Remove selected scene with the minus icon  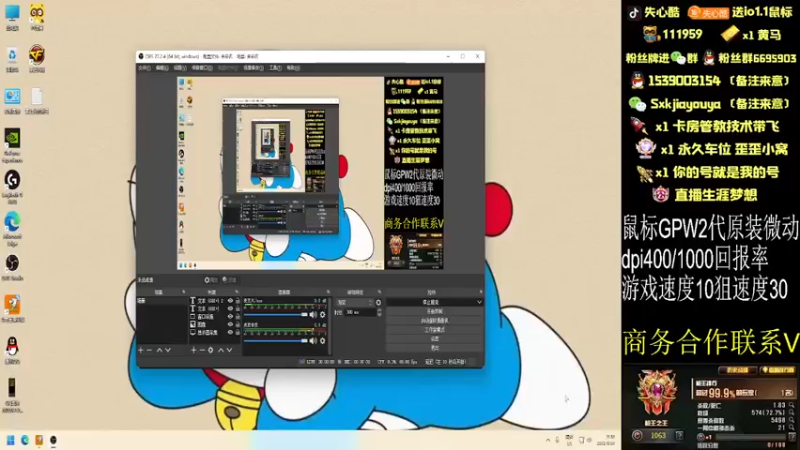pyautogui.click(x=149, y=350)
